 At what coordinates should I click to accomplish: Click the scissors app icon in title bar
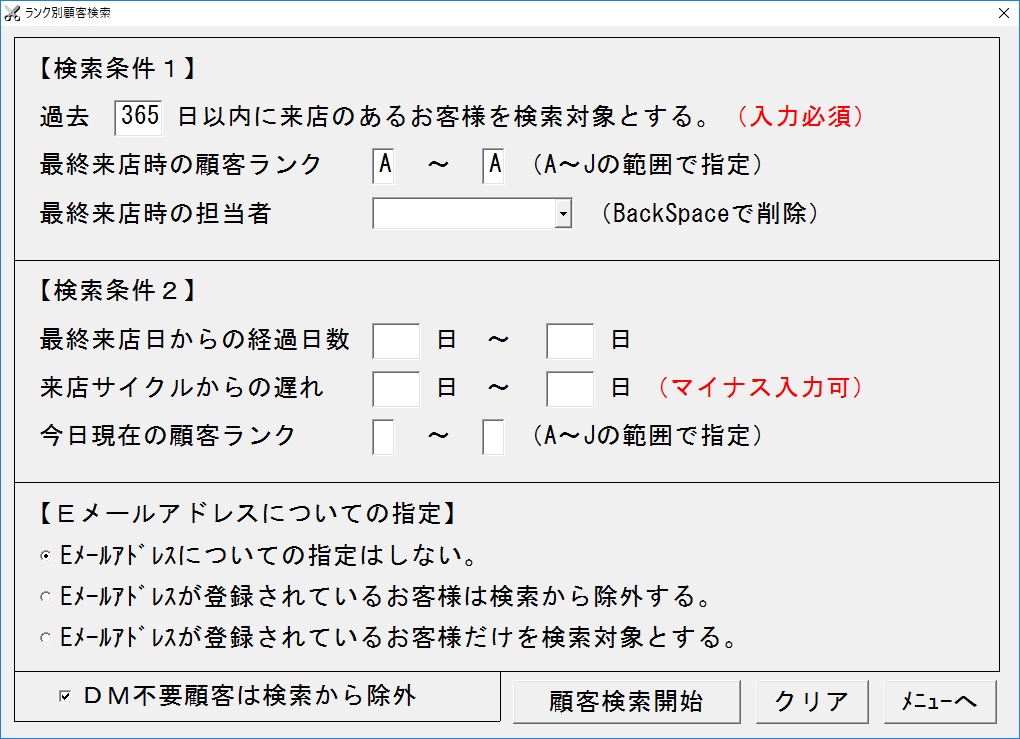[12, 12]
